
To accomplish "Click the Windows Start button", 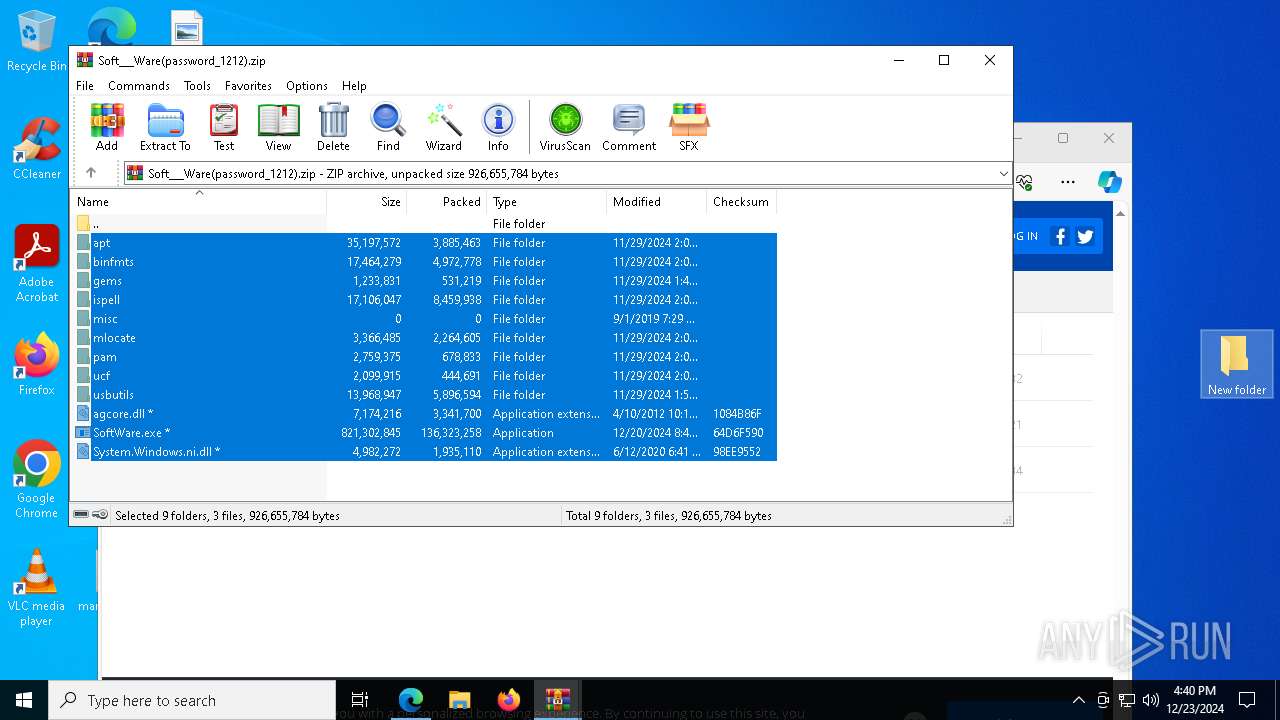I will coord(24,700).
